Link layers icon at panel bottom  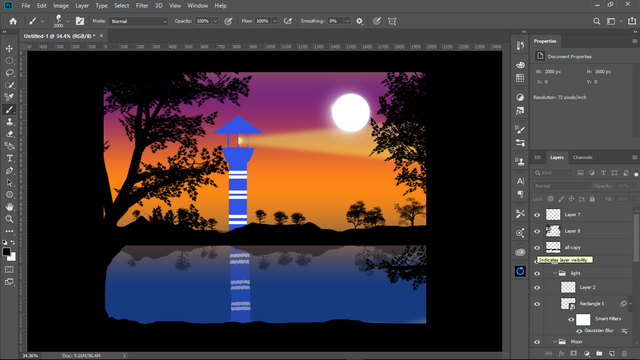(549, 353)
